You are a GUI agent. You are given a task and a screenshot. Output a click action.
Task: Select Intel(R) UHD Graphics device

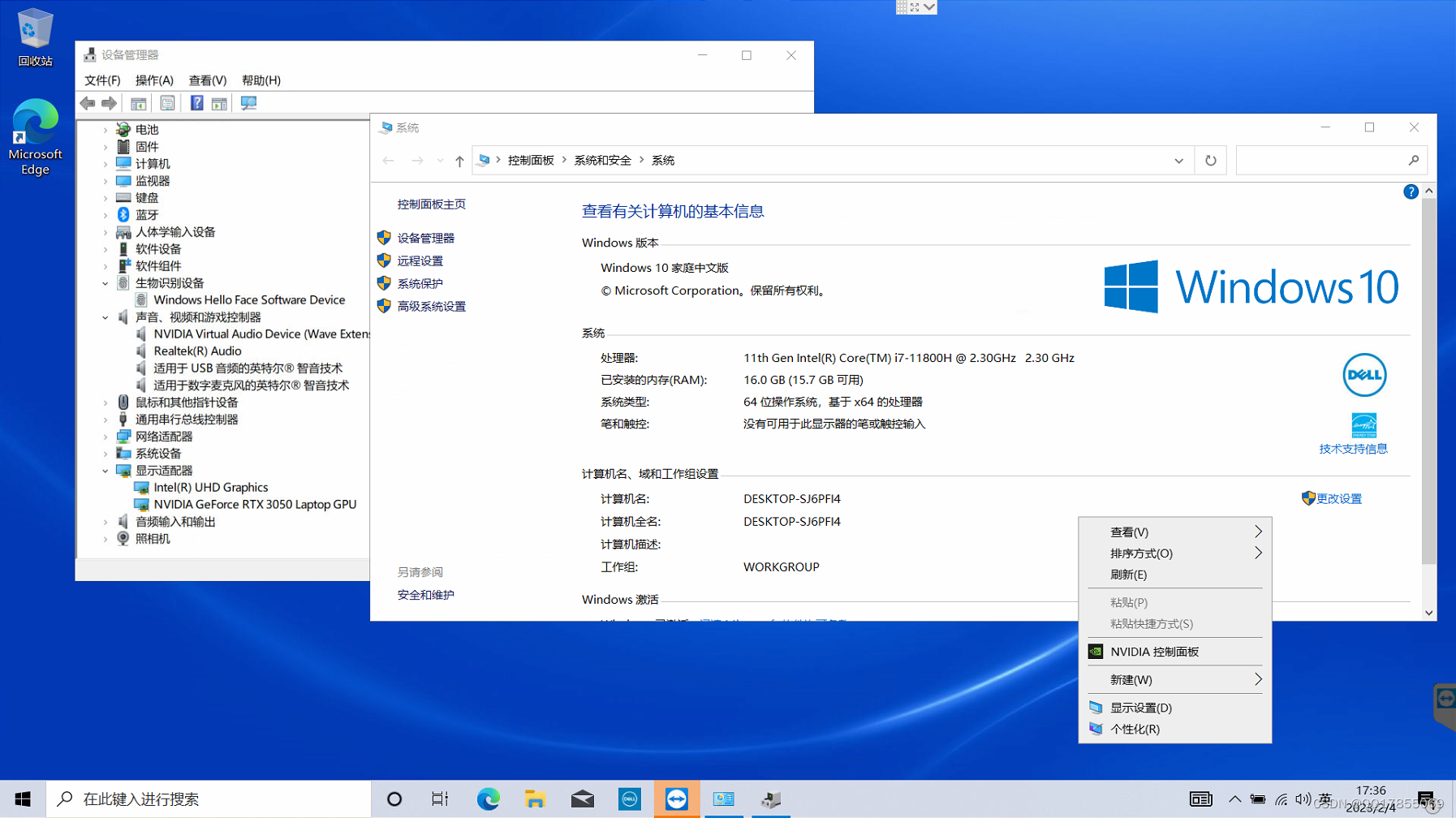point(211,488)
